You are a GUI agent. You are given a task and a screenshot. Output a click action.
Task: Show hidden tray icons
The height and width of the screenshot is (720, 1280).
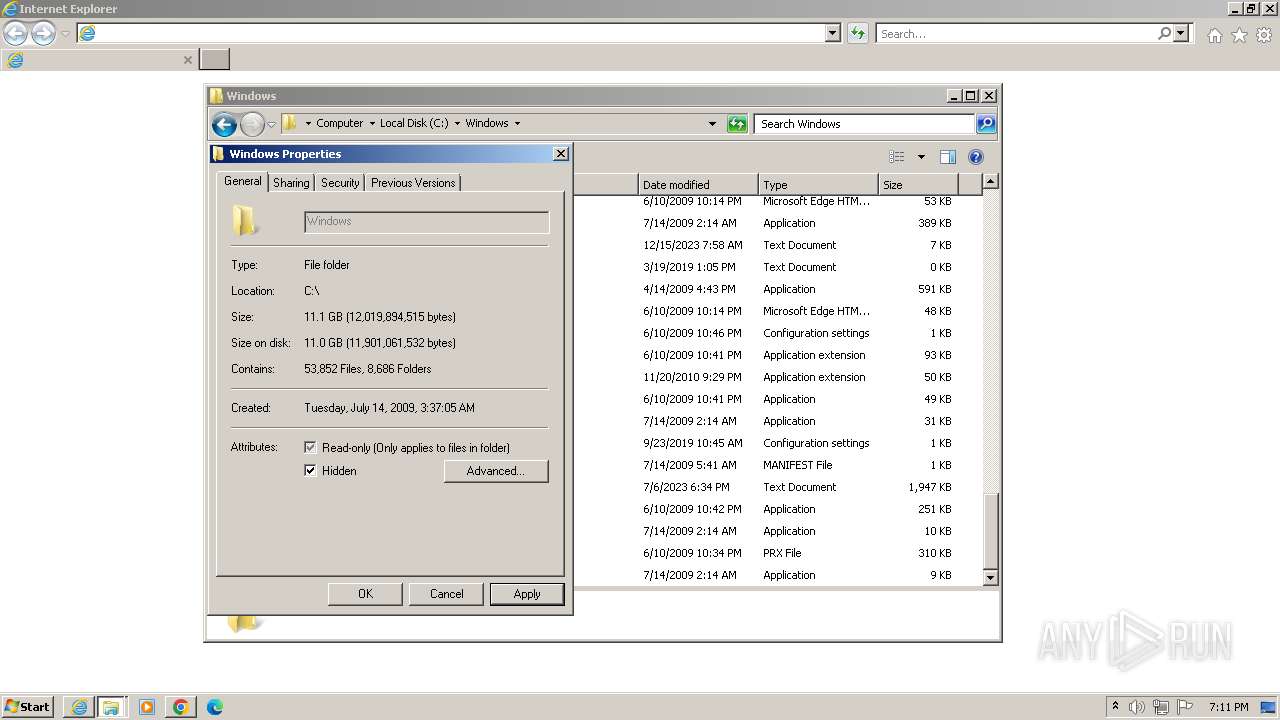click(x=1115, y=707)
